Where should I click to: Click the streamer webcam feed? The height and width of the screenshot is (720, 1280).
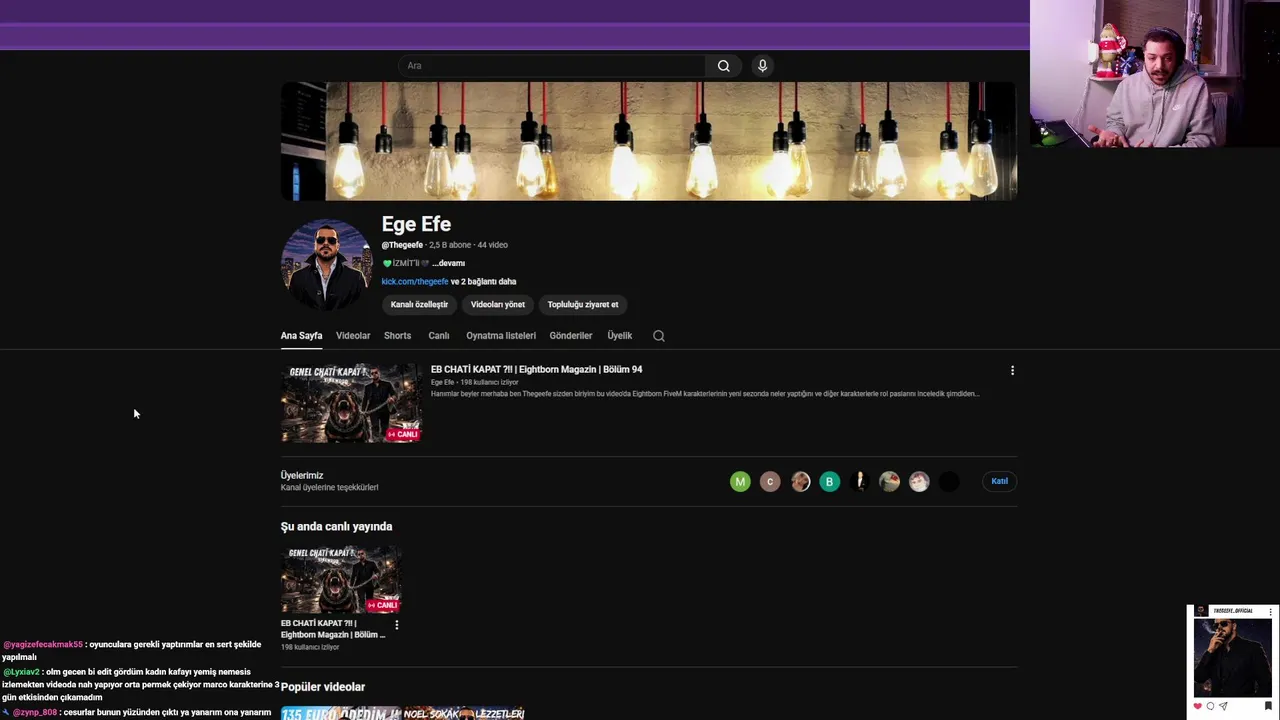pos(1155,74)
